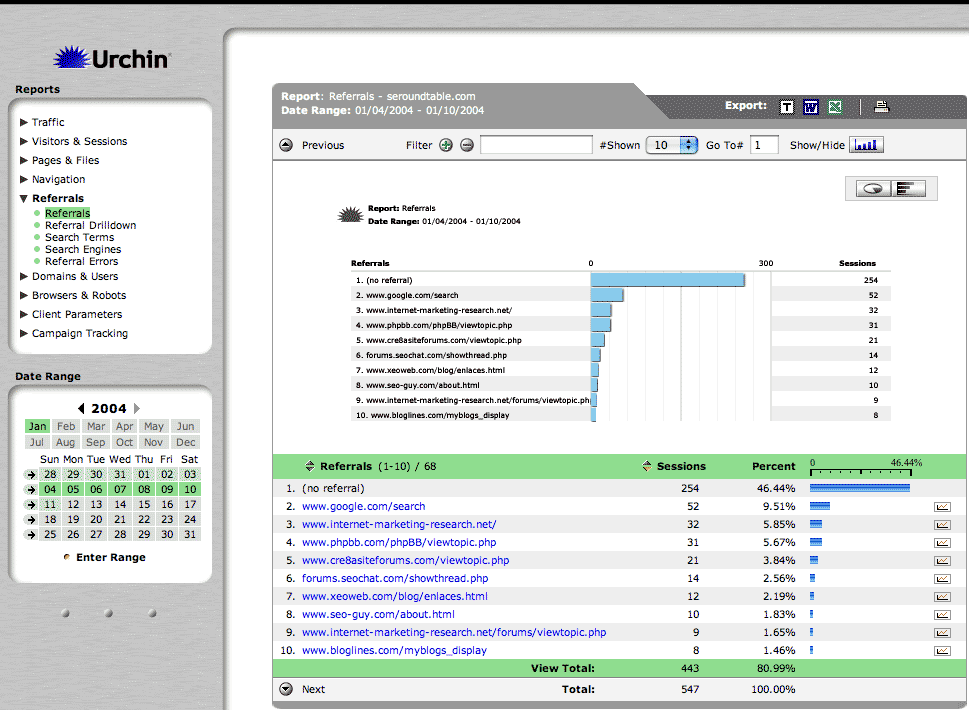Image resolution: width=969 pixels, height=710 pixels.
Task: Select calendar day 15
Action: tap(144, 505)
